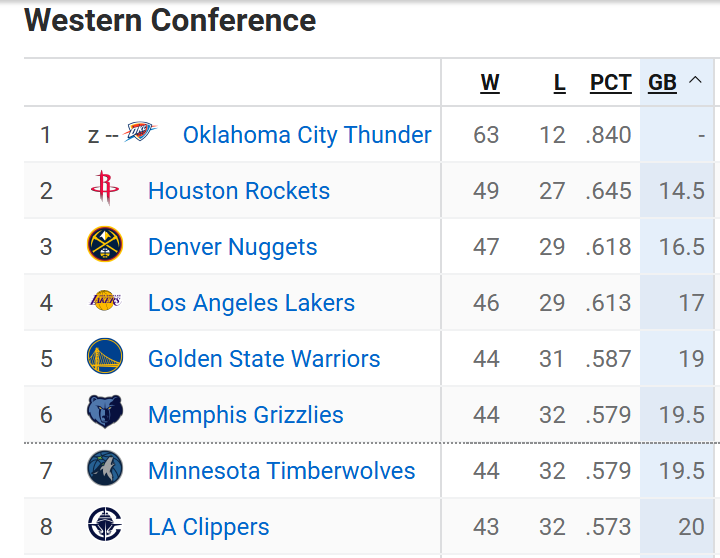Image resolution: width=720 pixels, height=558 pixels.
Task: Click the Golden State Warriors logo
Action: 105,356
